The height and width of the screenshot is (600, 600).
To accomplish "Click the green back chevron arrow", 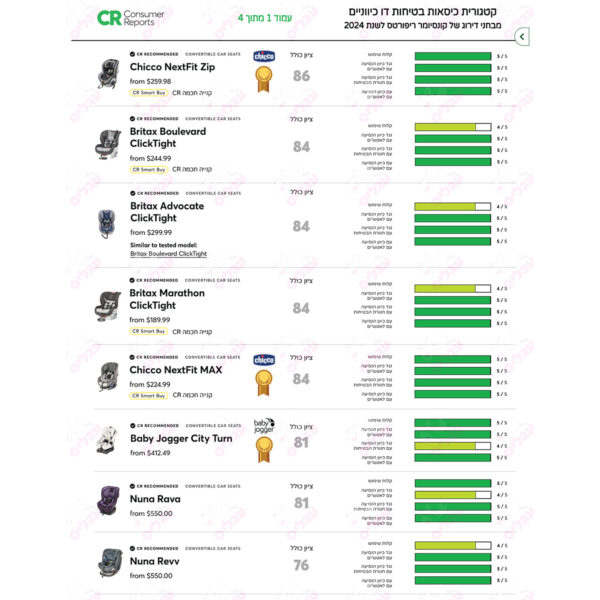I will pyautogui.click(x=522, y=37).
